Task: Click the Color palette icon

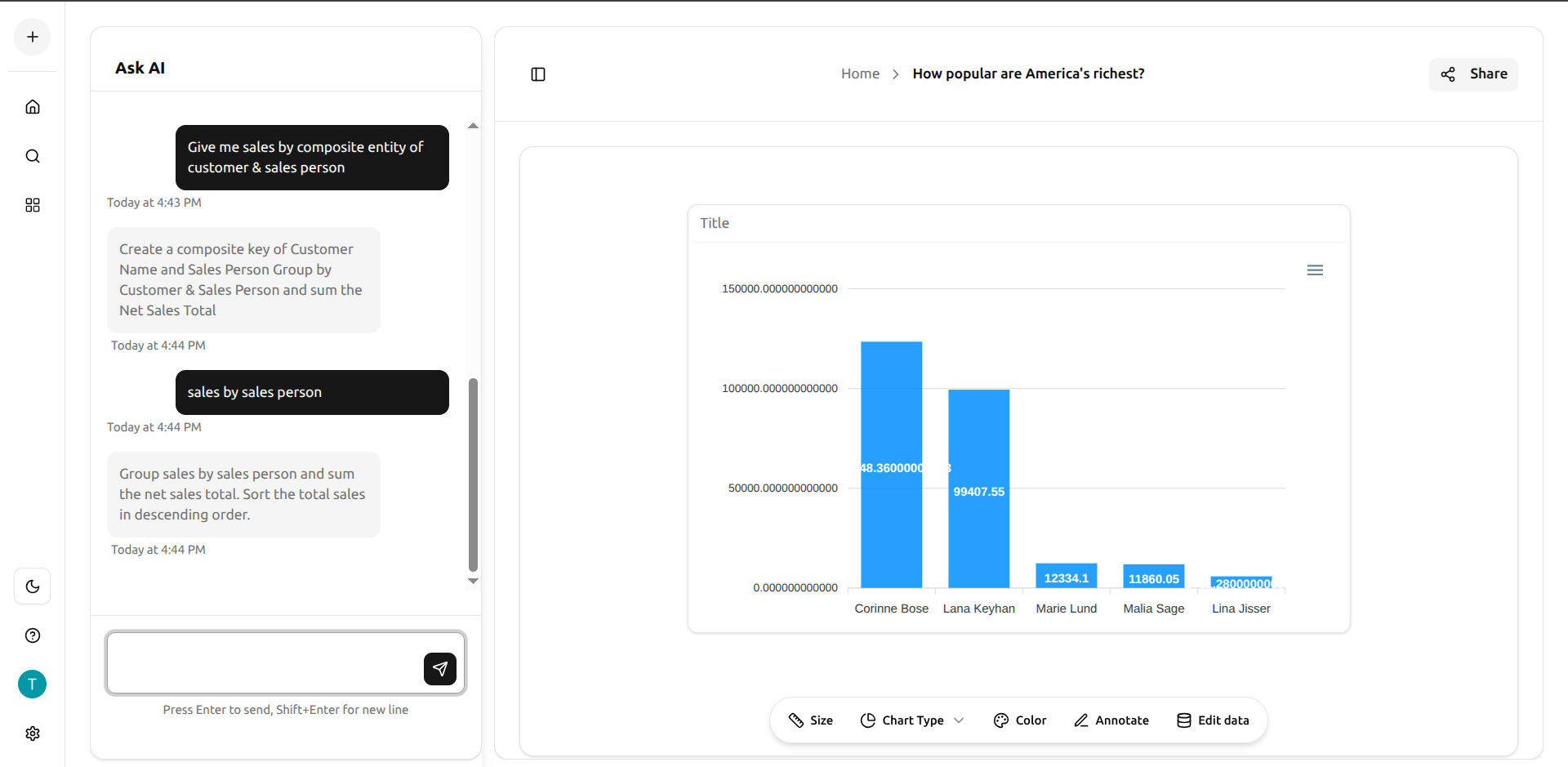Action: 1000,720
